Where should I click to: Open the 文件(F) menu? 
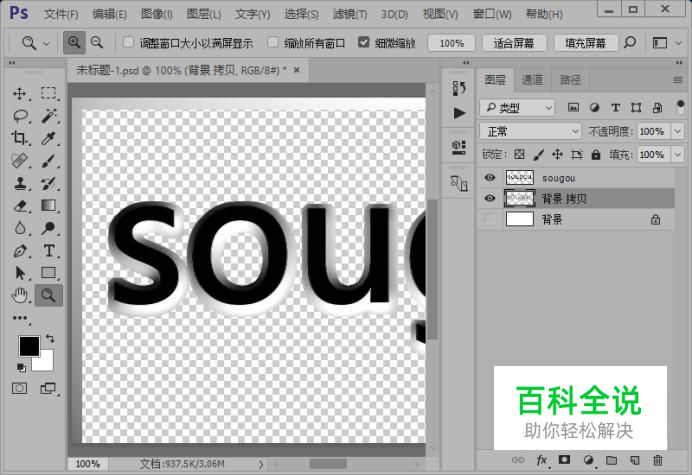pos(61,14)
